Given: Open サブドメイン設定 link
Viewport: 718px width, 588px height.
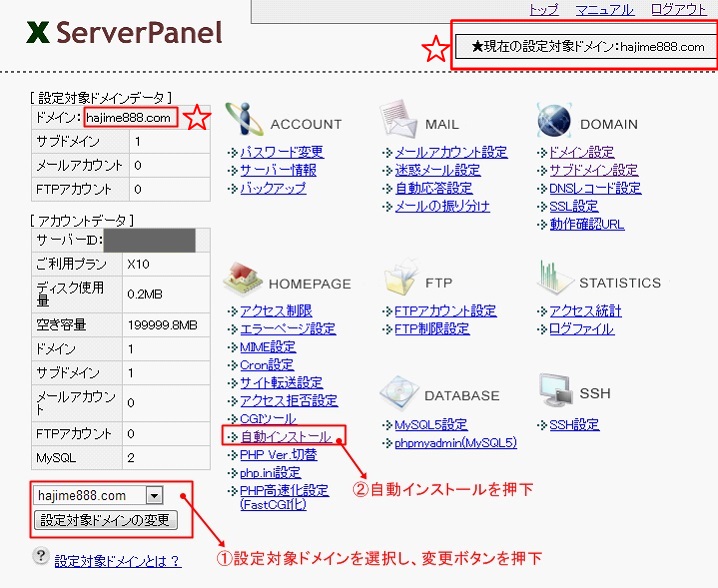Looking at the screenshot, I should tap(594, 170).
